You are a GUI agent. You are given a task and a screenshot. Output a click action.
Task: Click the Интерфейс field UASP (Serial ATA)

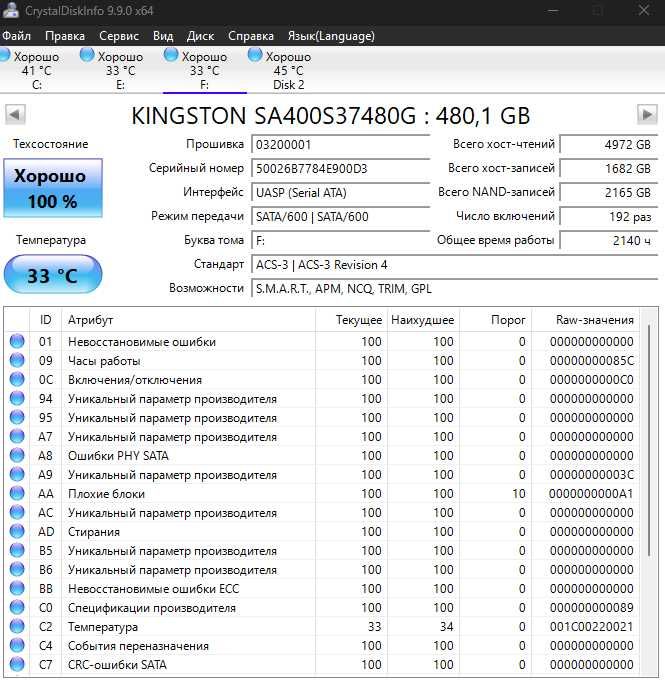tap(341, 192)
